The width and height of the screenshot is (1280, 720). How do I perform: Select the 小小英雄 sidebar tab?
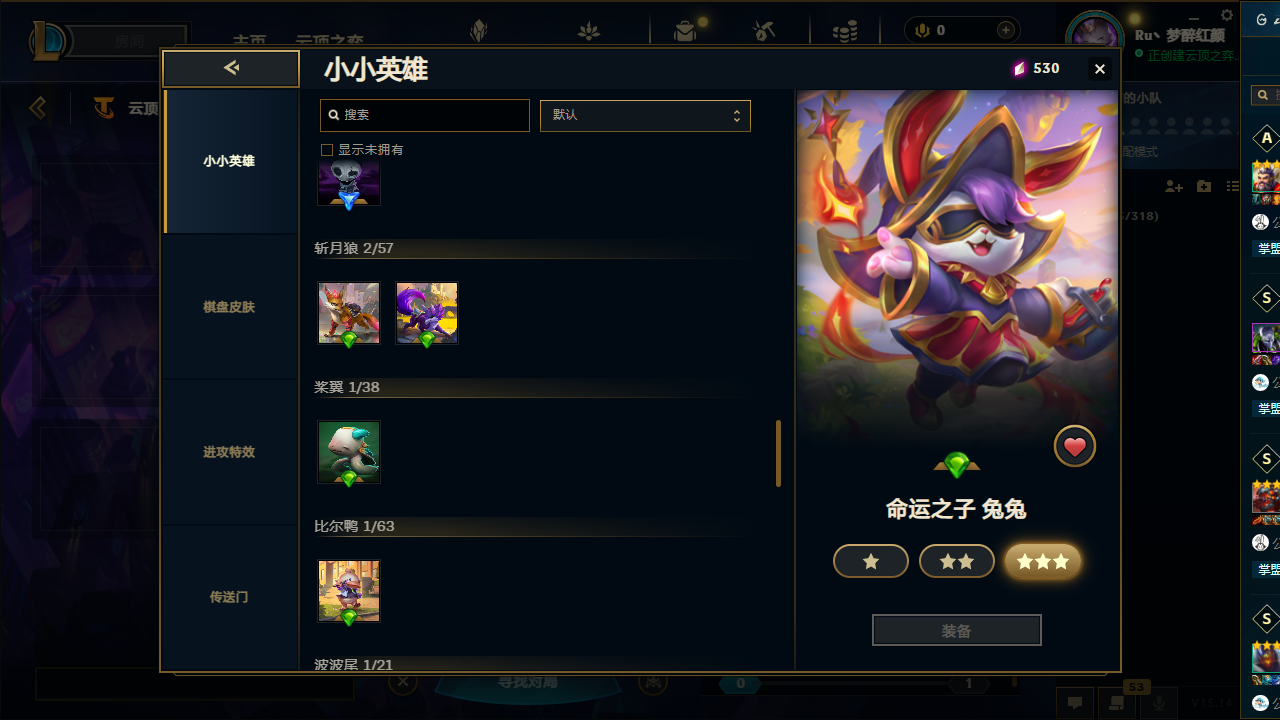[230, 161]
